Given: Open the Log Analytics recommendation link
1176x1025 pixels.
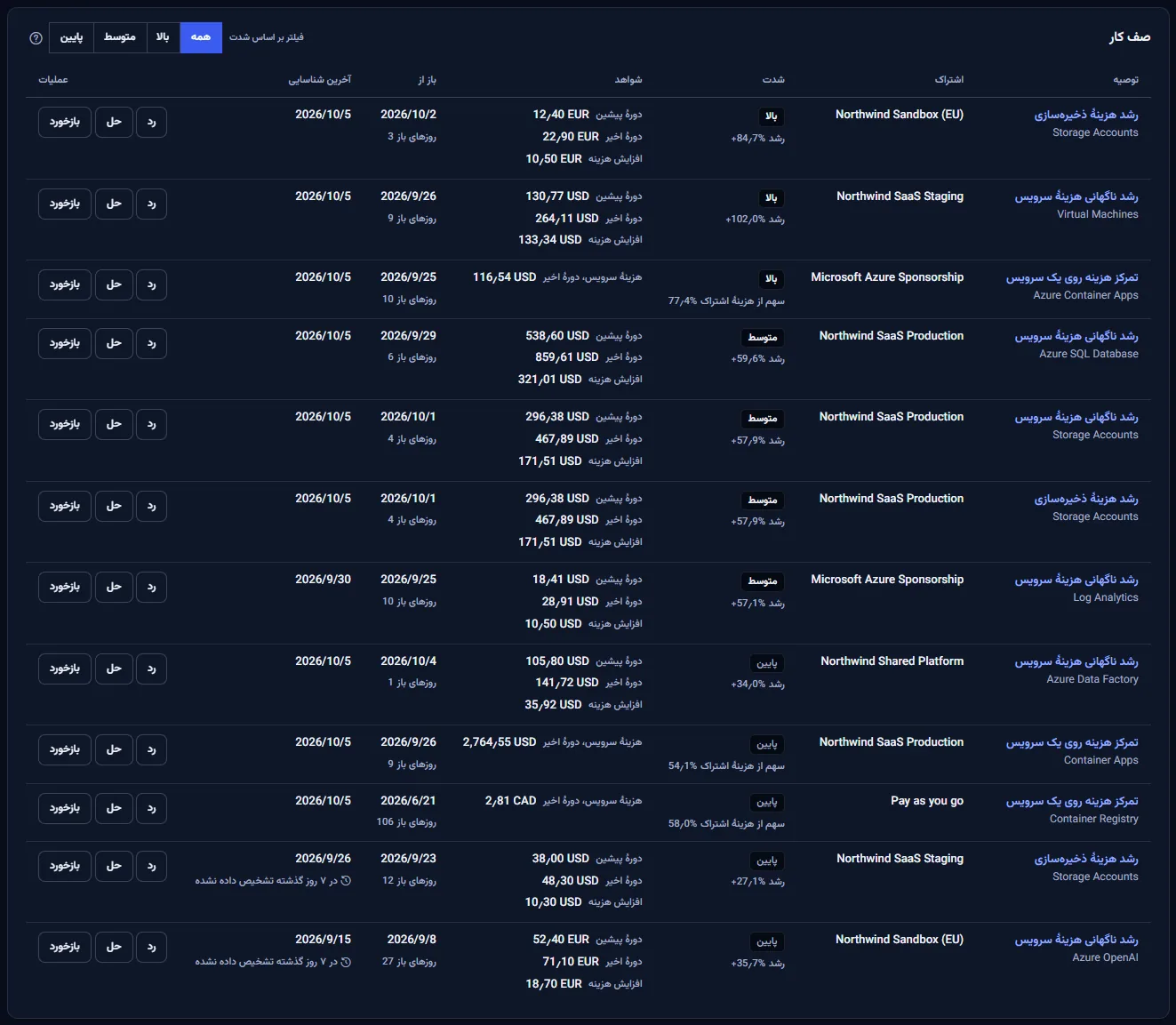Looking at the screenshot, I should tap(1076, 580).
